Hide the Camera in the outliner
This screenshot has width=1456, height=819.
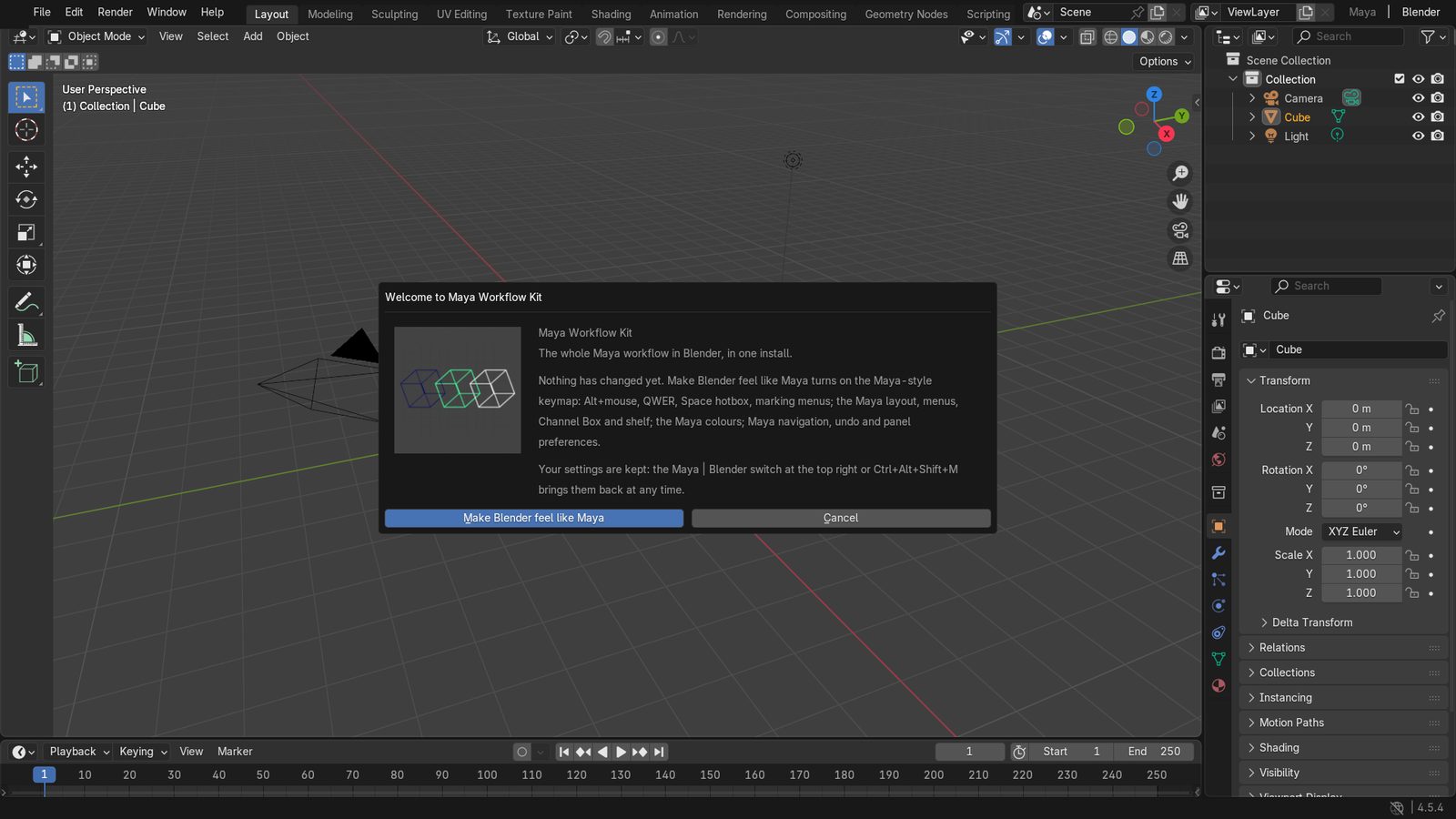pyautogui.click(x=1418, y=98)
